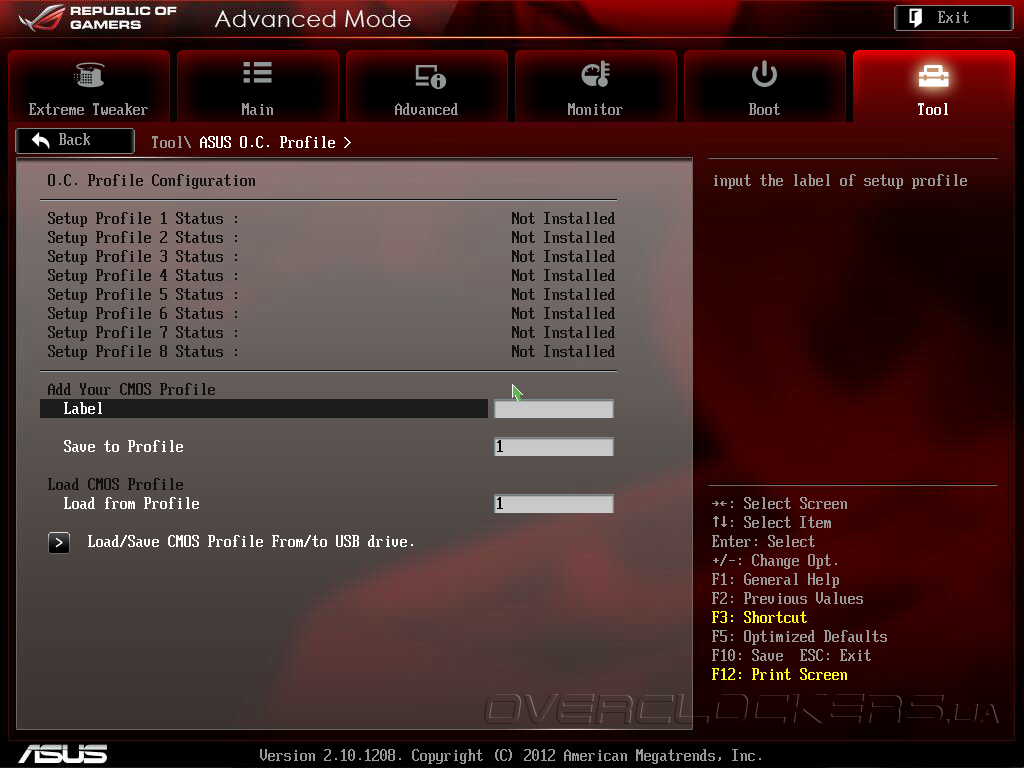Click Setup Profile 6 Status row
Image resolution: width=1024 pixels, height=768 pixels.
pyautogui.click(x=331, y=313)
